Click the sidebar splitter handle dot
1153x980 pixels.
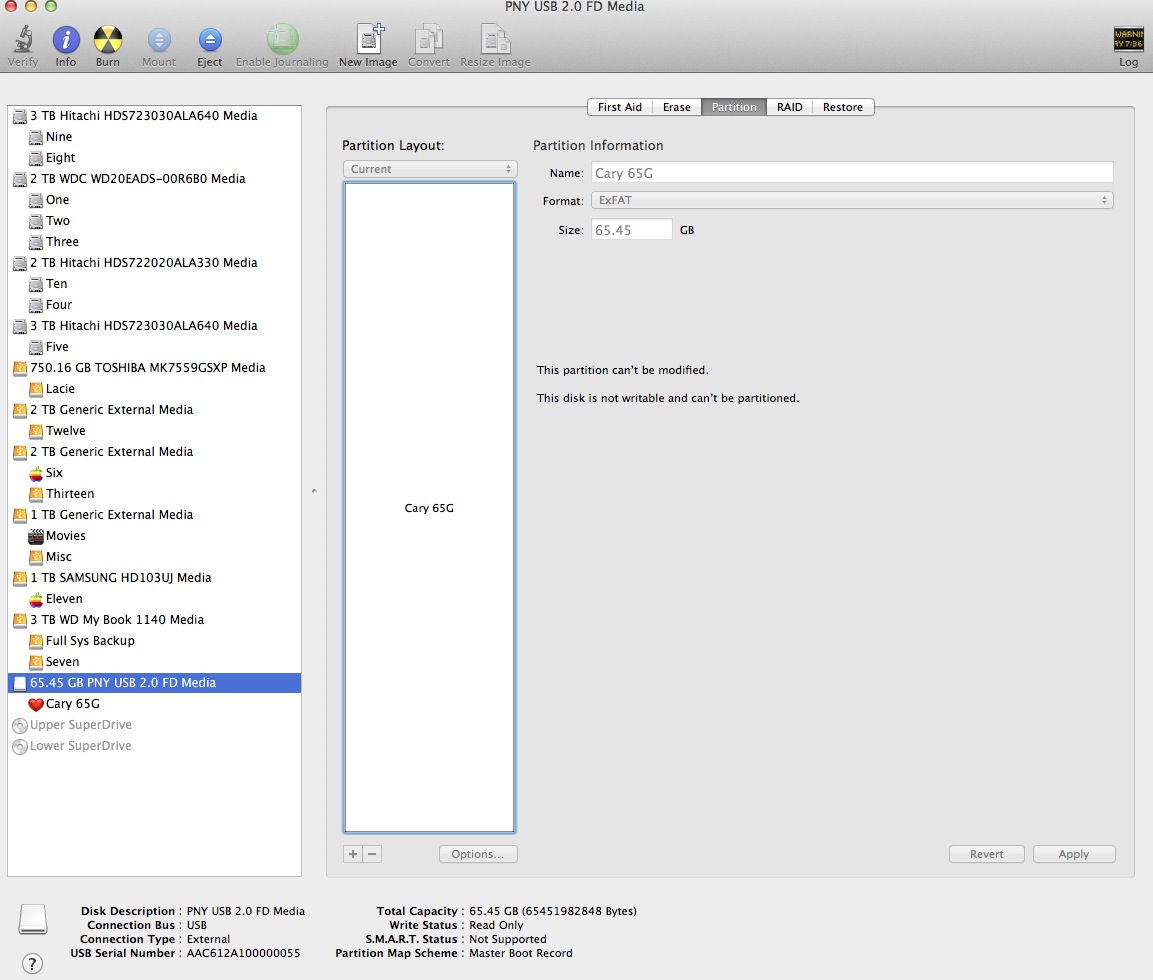[314, 490]
